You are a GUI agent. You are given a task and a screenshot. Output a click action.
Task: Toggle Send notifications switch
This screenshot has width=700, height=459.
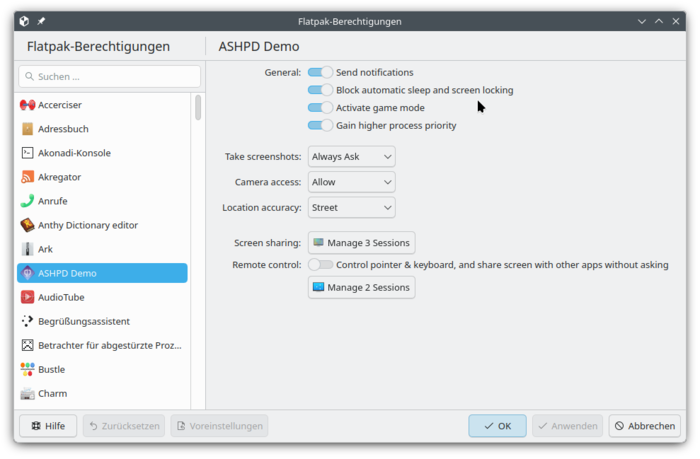tap(320, 72)
